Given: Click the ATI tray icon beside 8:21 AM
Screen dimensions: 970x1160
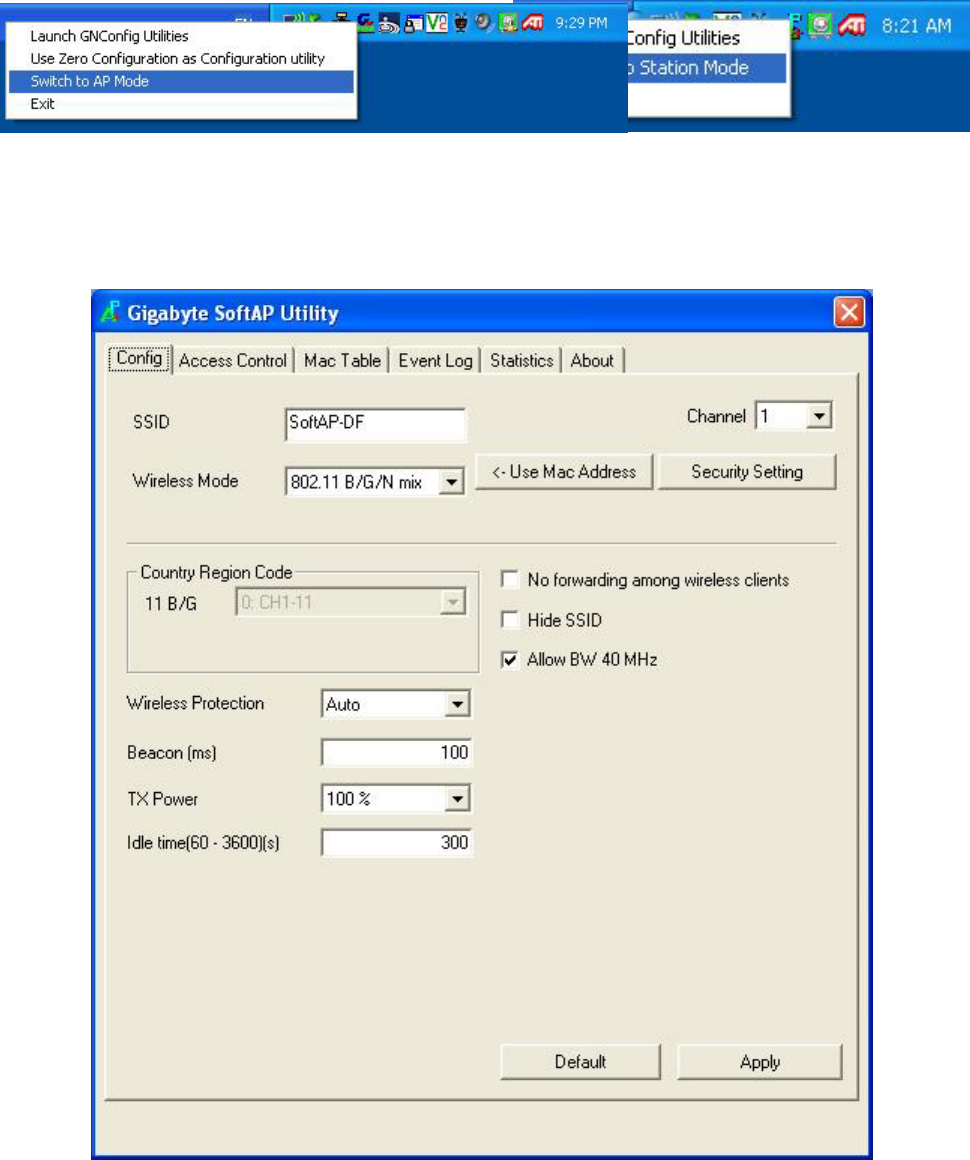Looking at the screenshot, I should tap(852, 26).
